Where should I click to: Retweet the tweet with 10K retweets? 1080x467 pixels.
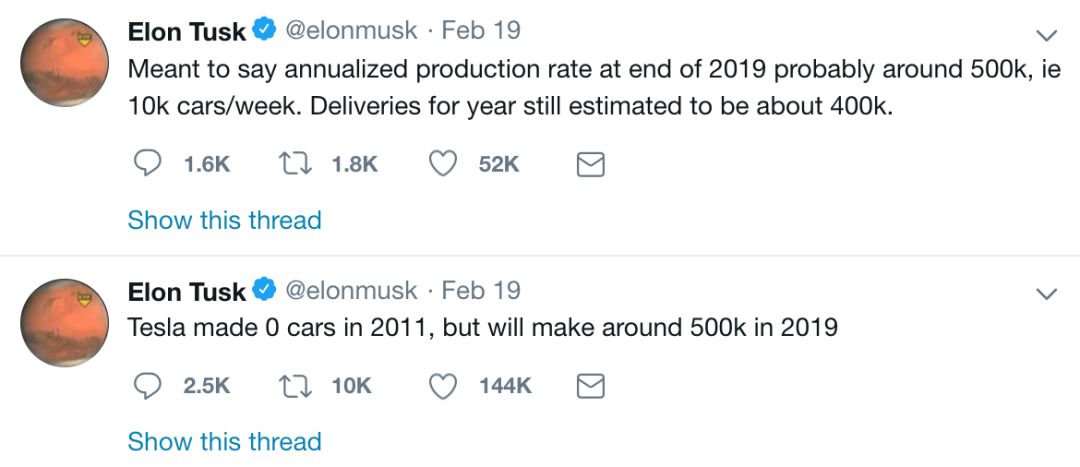coord(293,386)
